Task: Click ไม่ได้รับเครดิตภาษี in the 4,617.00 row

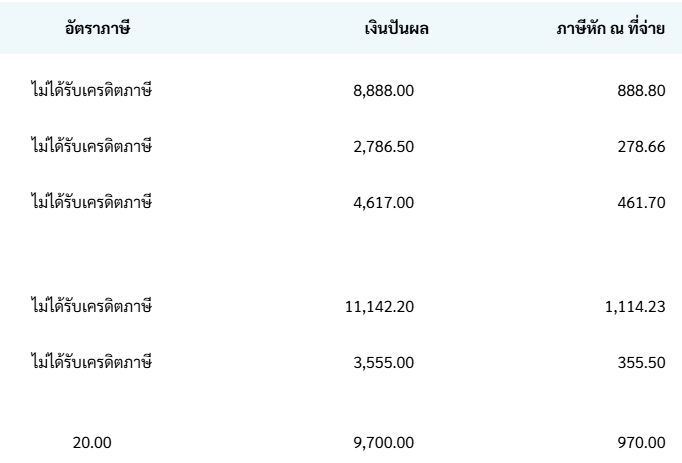Action: coord(91,203)
